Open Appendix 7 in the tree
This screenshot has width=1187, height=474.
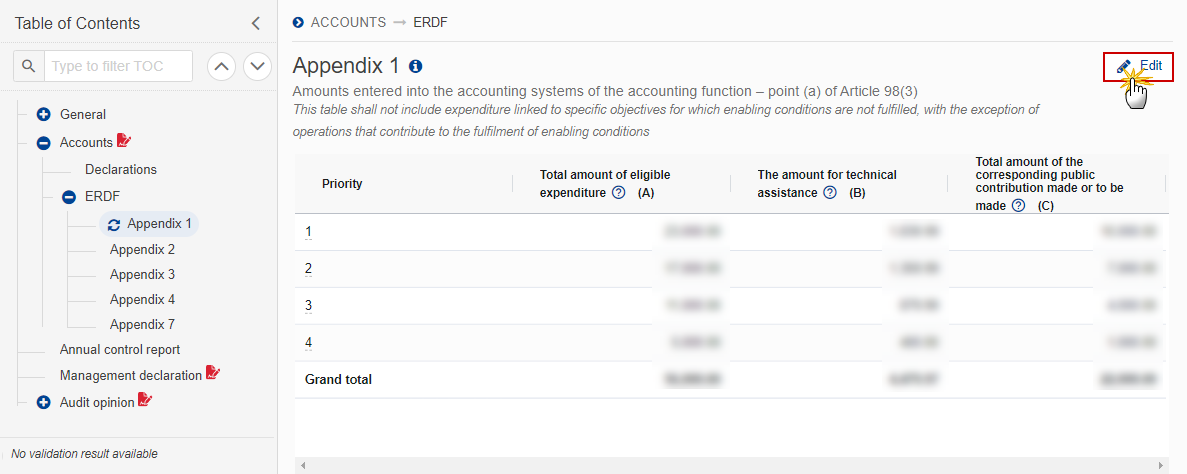click(142, 324)
